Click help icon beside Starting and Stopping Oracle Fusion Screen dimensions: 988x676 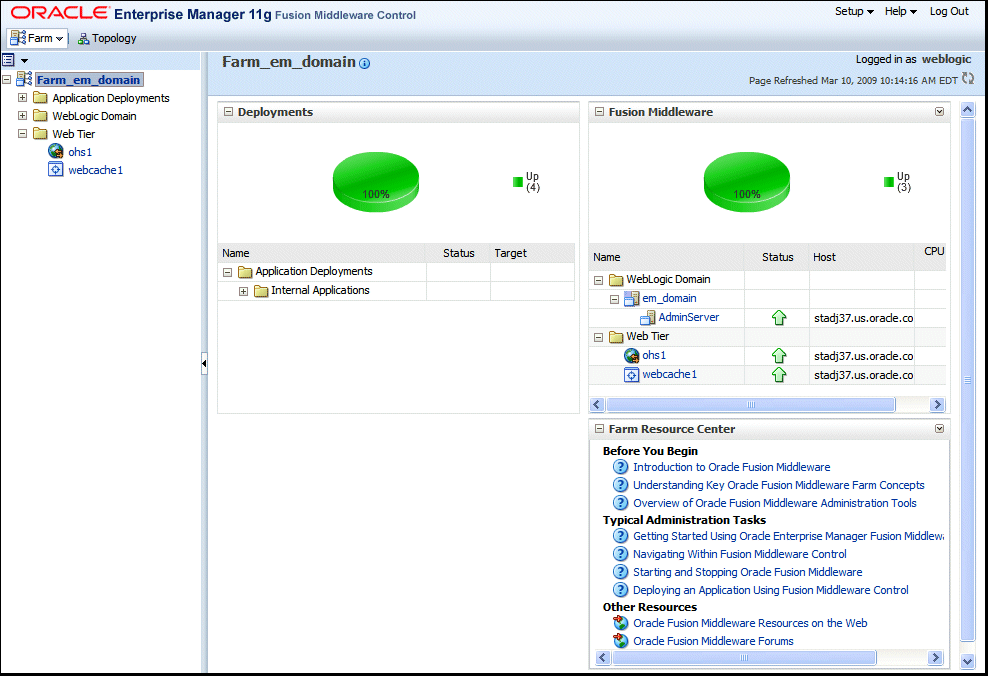pos(621,571)
